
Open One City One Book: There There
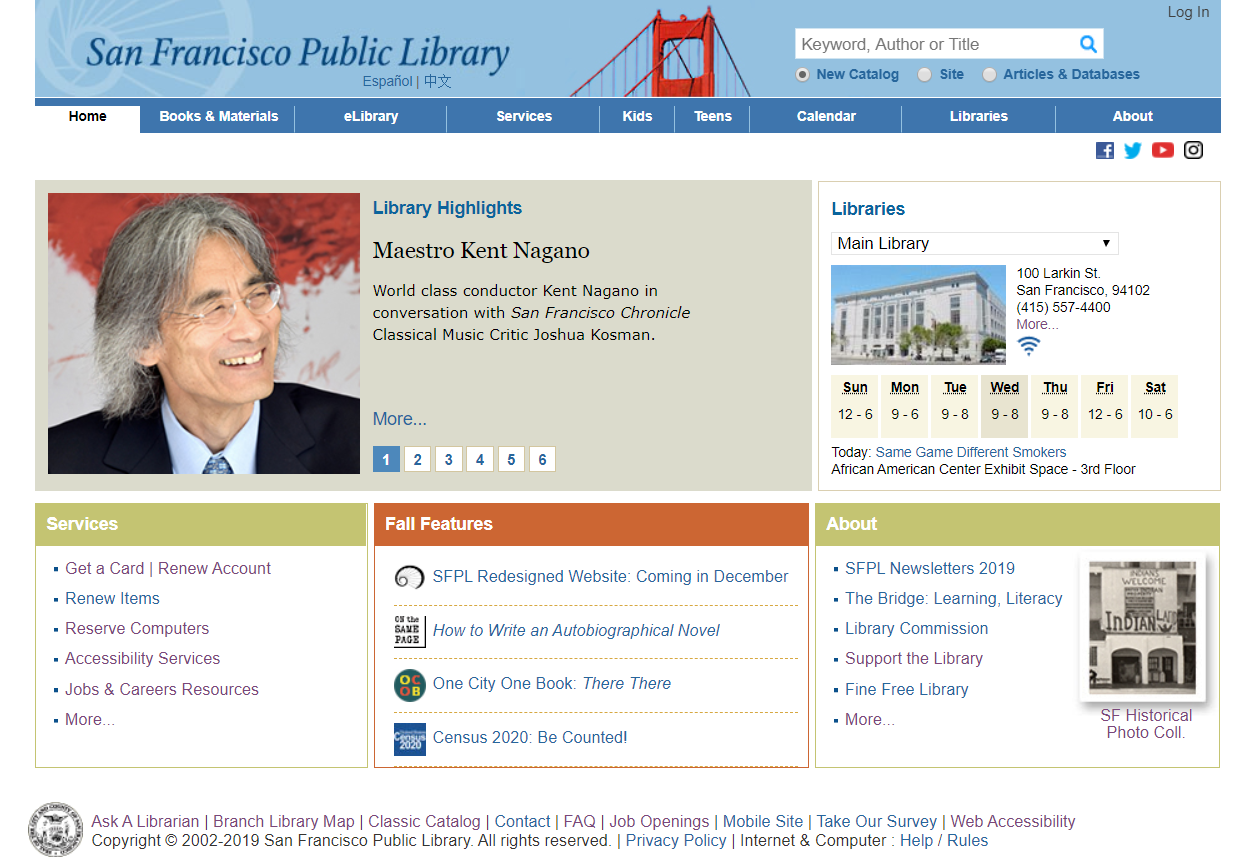tap(552, 683)
